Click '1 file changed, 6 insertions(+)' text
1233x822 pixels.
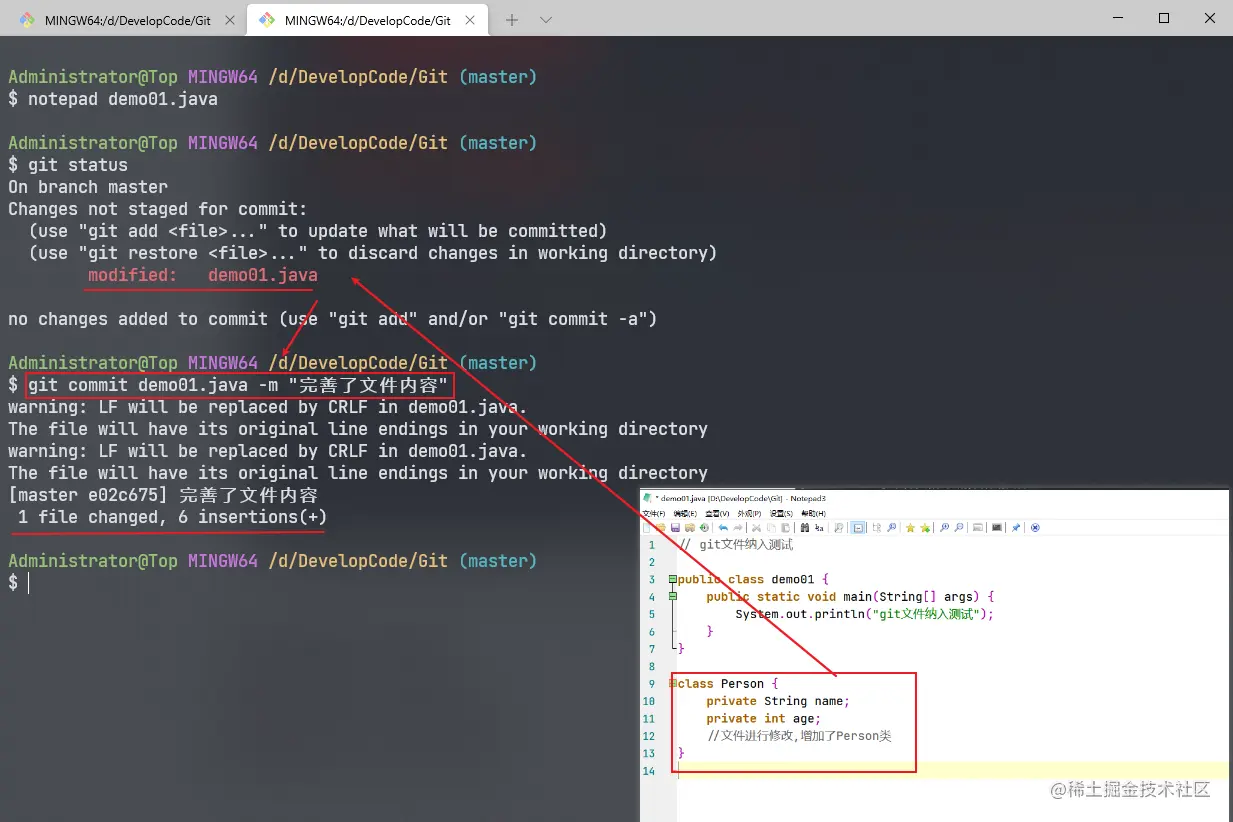(x=173, y=517)
